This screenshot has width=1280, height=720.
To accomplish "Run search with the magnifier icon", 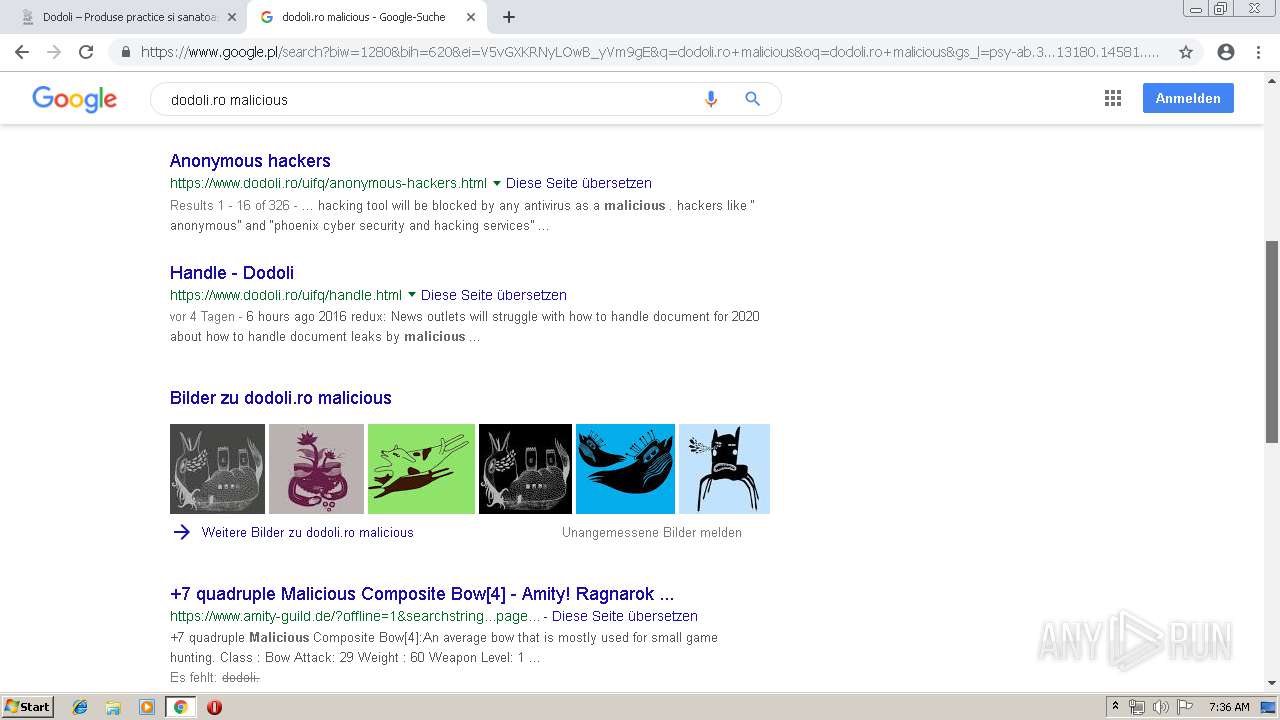I will coord(753,99).
